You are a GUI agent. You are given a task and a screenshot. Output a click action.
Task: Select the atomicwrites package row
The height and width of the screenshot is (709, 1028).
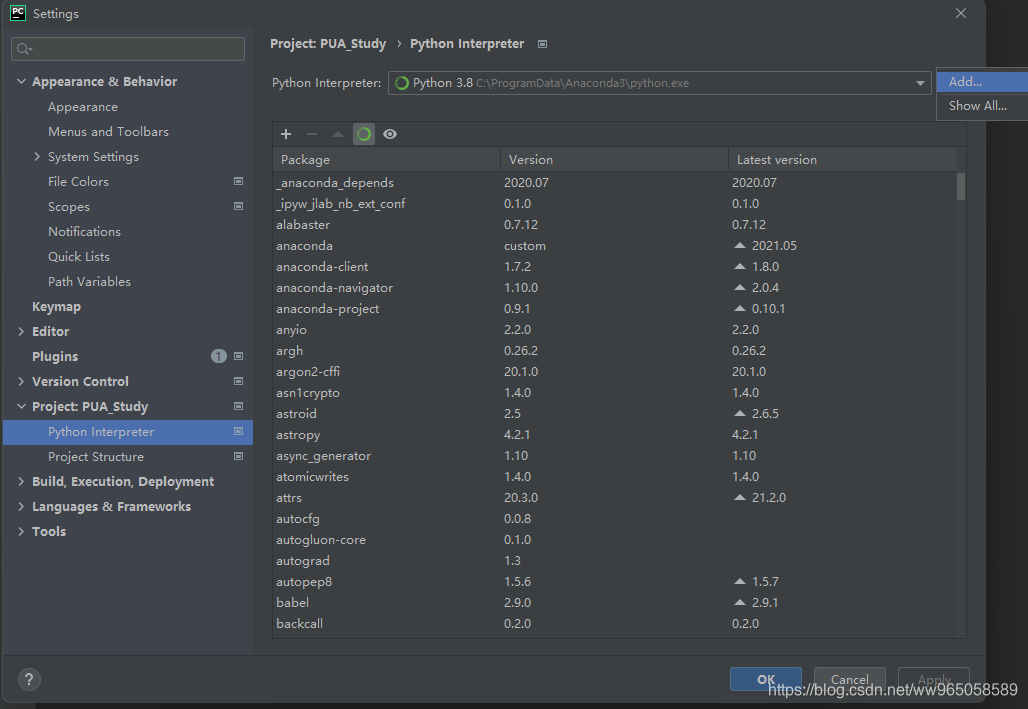pyautogui.click(x=614, y=476)
